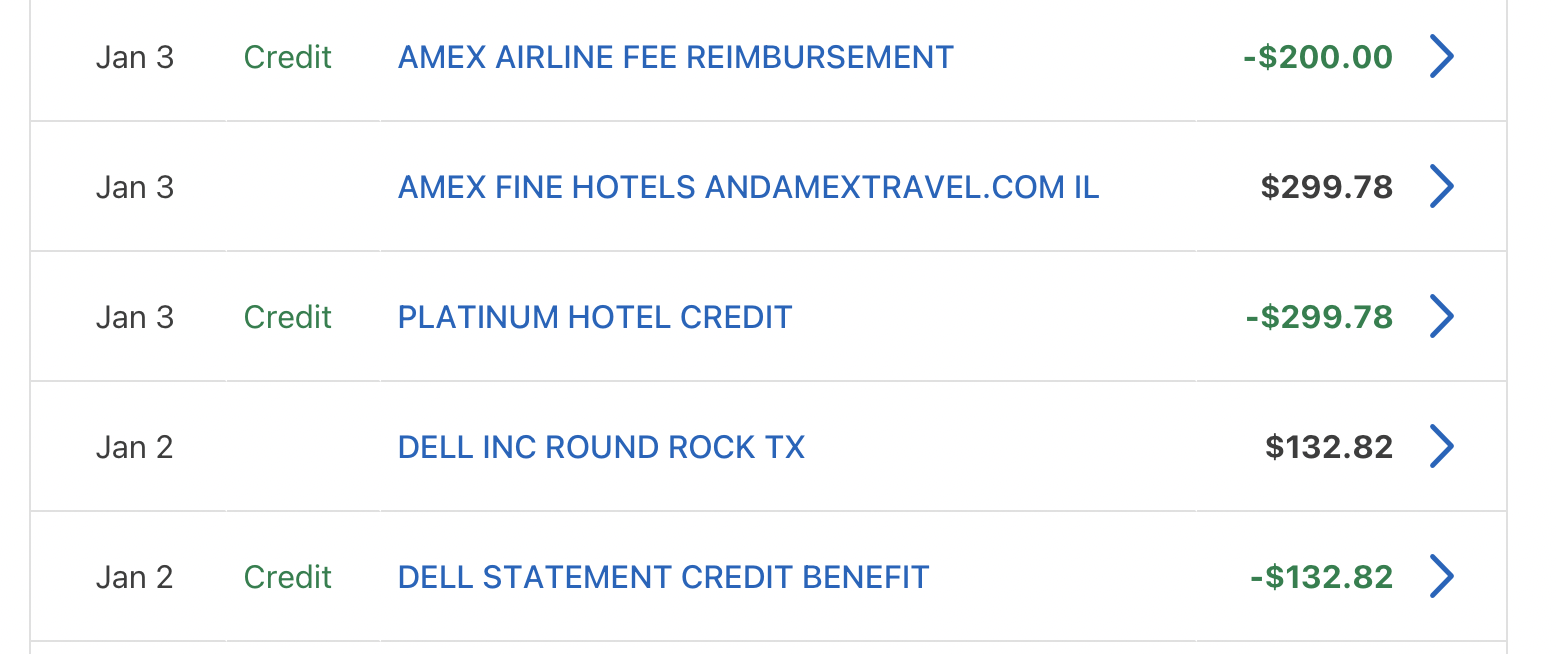Click the -$132.82 Dell credit amount
The height and width of the screenshot is (654, 1556).
pyautogui.click(x=1321, y=577)
